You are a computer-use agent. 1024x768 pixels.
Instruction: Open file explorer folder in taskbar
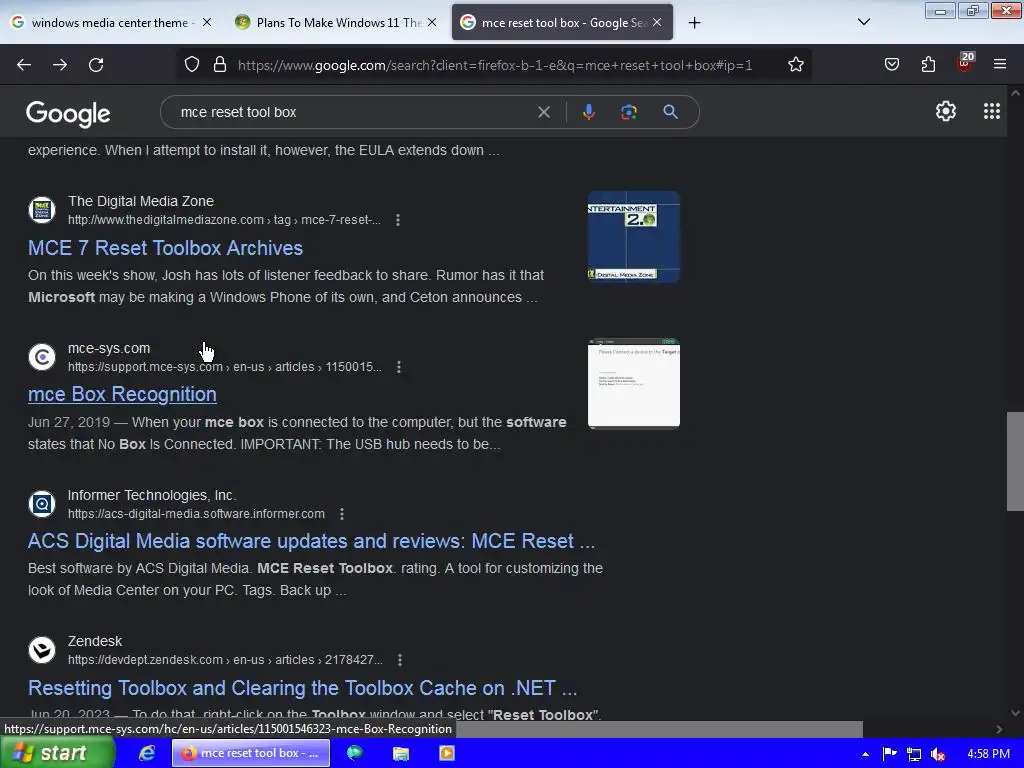400,753
